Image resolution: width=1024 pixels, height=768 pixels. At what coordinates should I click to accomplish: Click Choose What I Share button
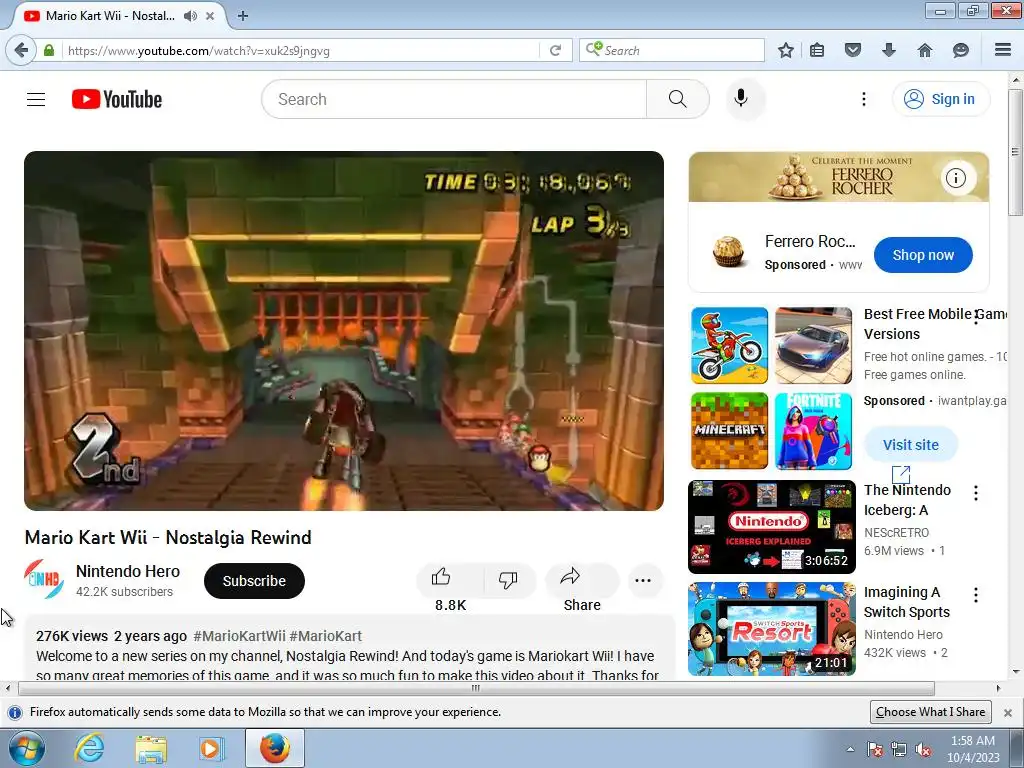tap(930, 712)
